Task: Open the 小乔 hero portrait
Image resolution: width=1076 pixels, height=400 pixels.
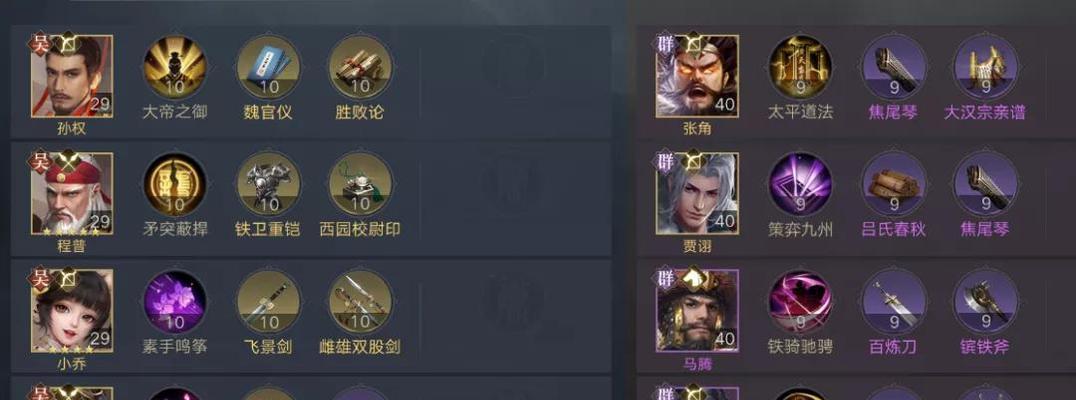Action: pyautogui.click(x=72, y=311)
